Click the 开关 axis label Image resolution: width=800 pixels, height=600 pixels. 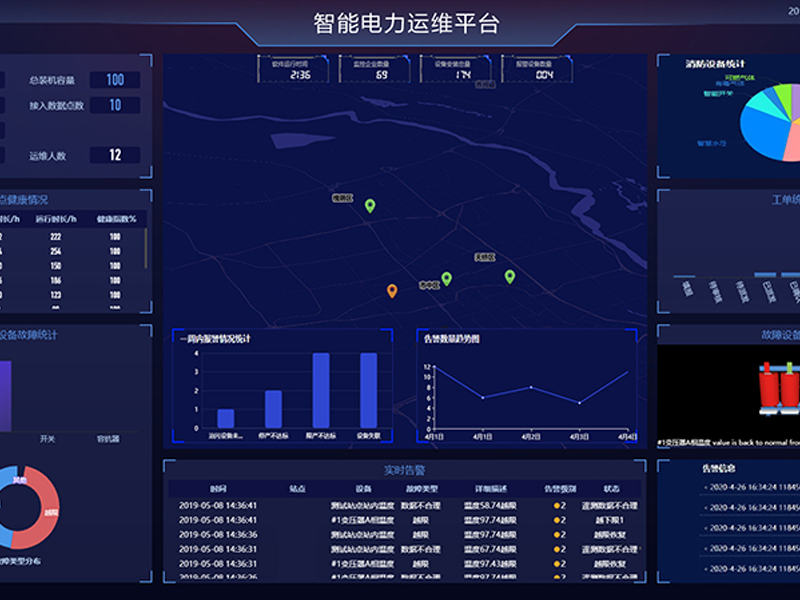click(x=47, y=439)
